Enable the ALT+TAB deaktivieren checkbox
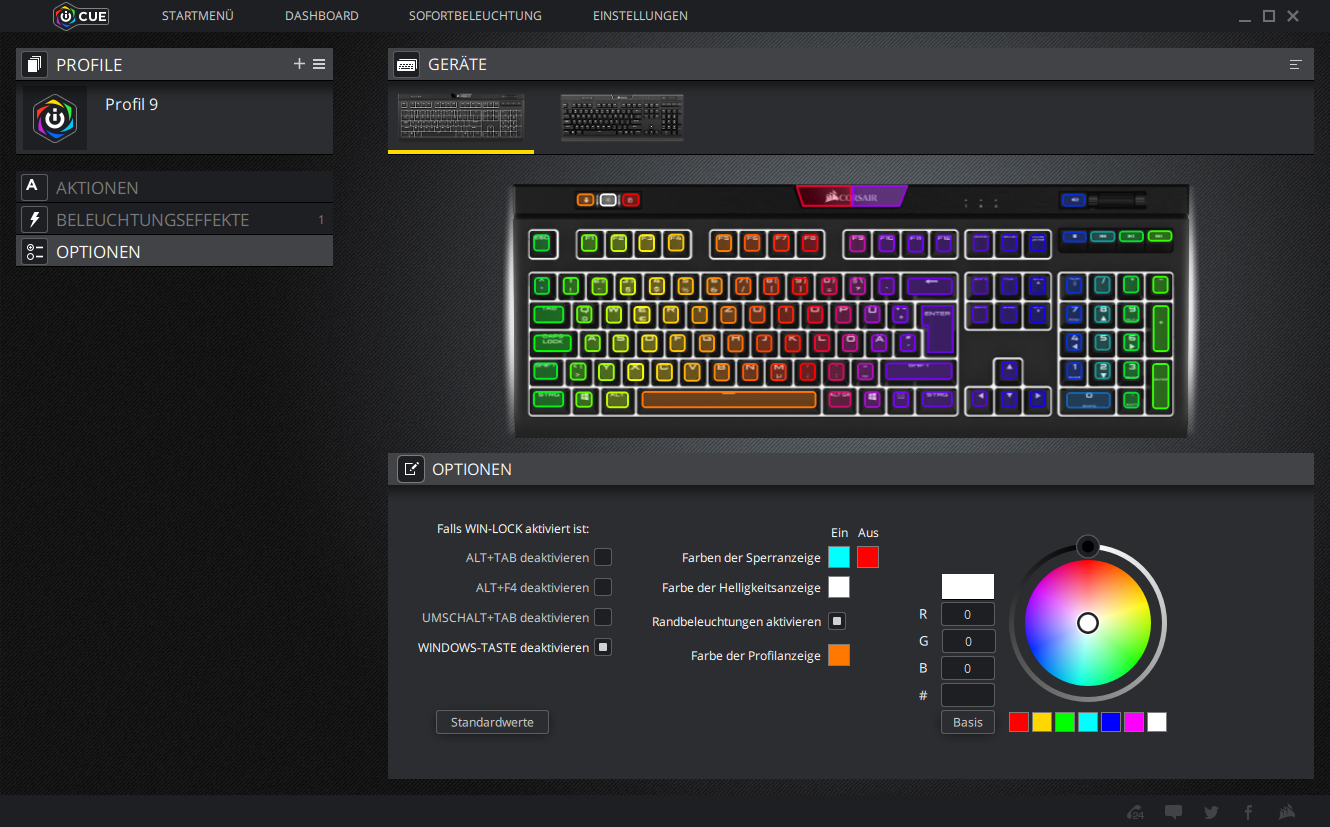 (x=603, y=557)
